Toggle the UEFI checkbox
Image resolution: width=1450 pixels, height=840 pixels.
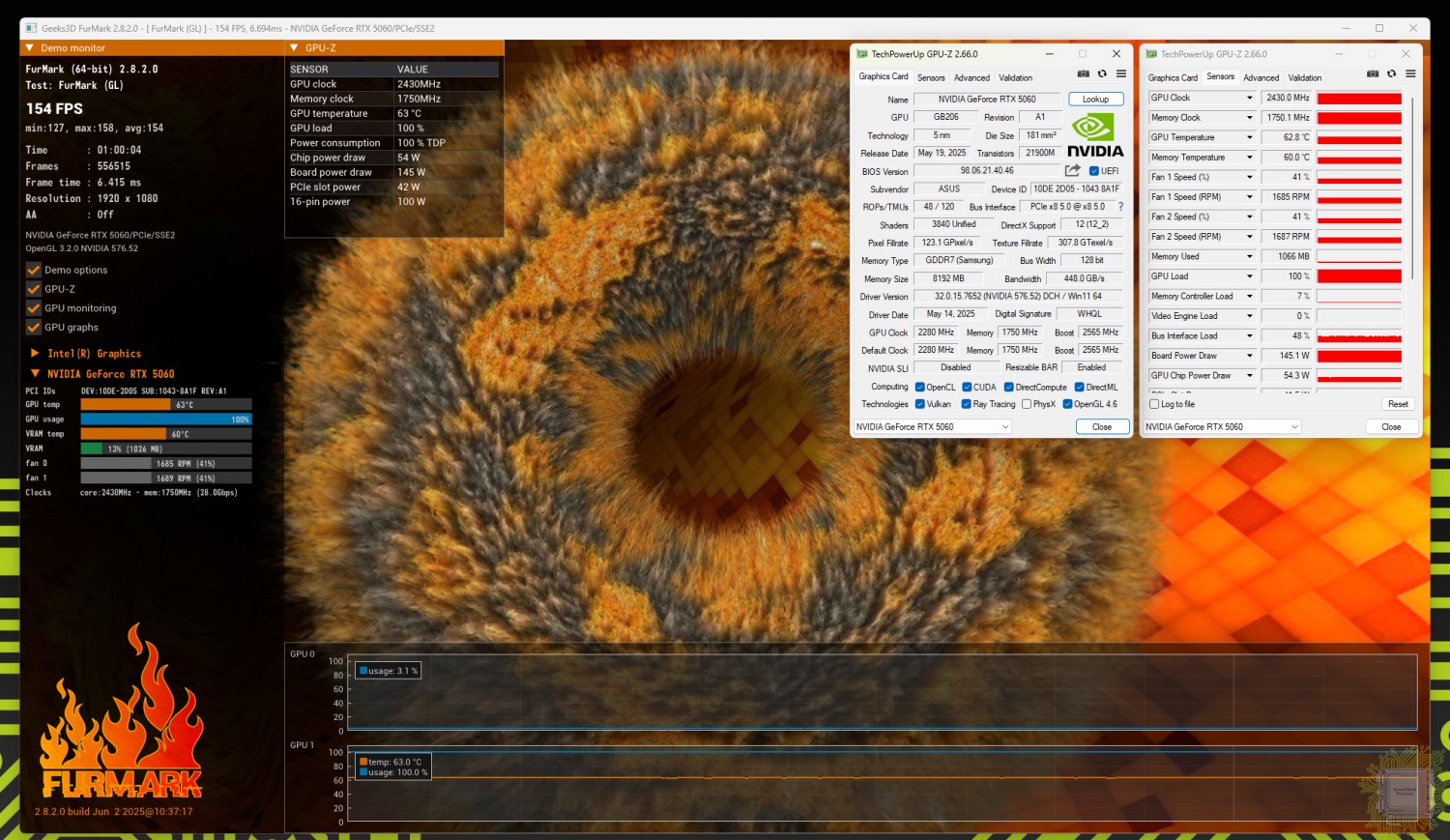(1094, 171)
